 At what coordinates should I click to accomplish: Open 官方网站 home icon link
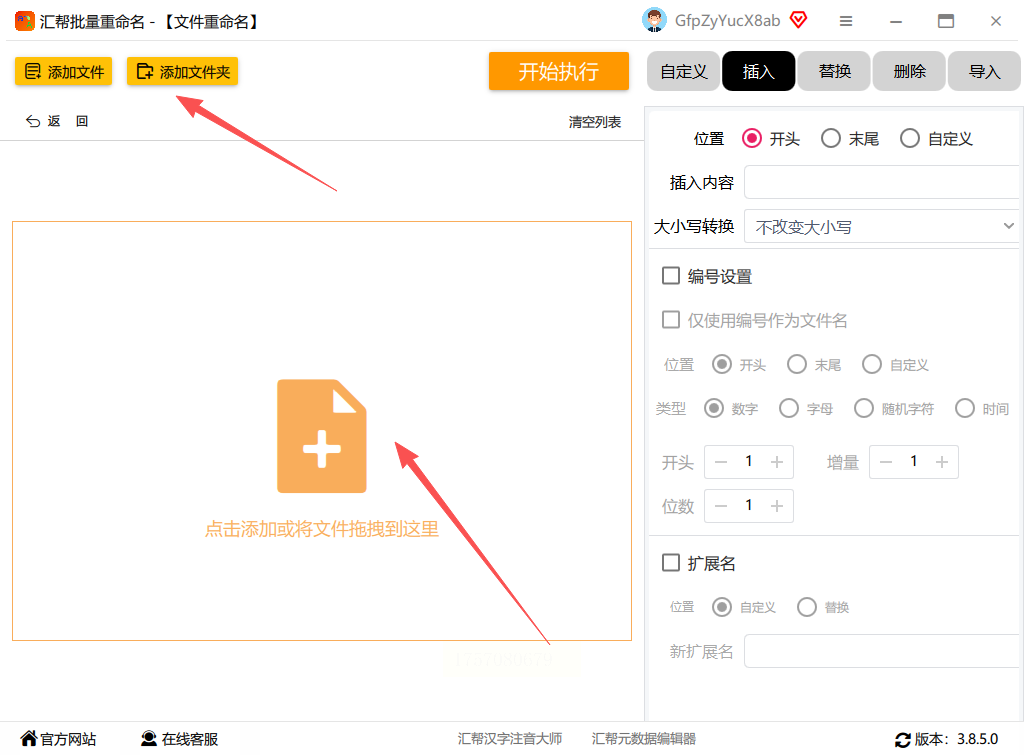[29, 738]
